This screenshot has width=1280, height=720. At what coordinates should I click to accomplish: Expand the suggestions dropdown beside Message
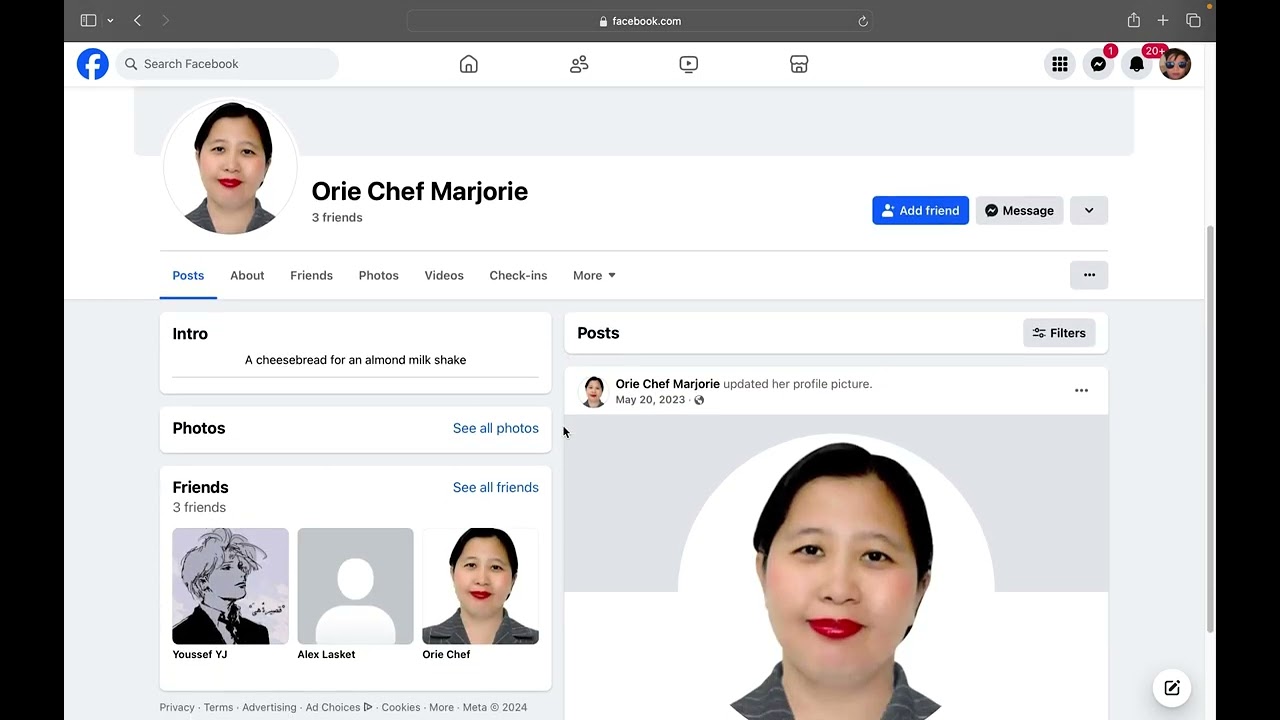(x=1089, y=210)
